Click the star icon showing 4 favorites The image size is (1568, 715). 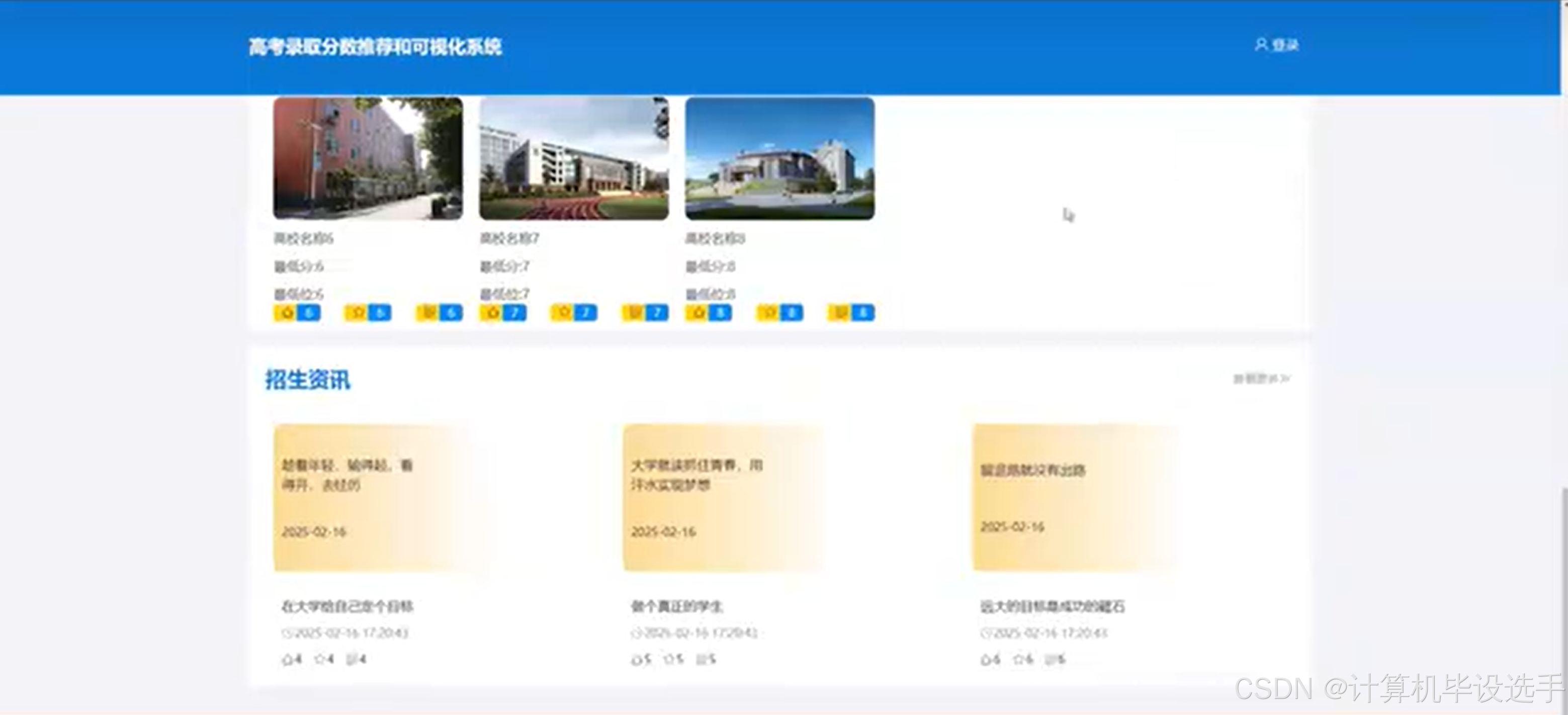pos(319,659)
